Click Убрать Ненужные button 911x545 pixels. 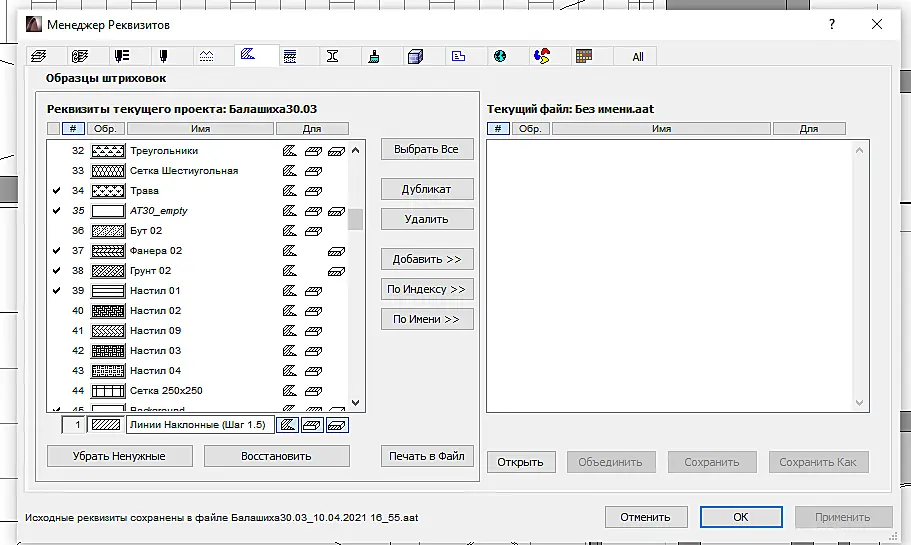(x=120, y=456)
